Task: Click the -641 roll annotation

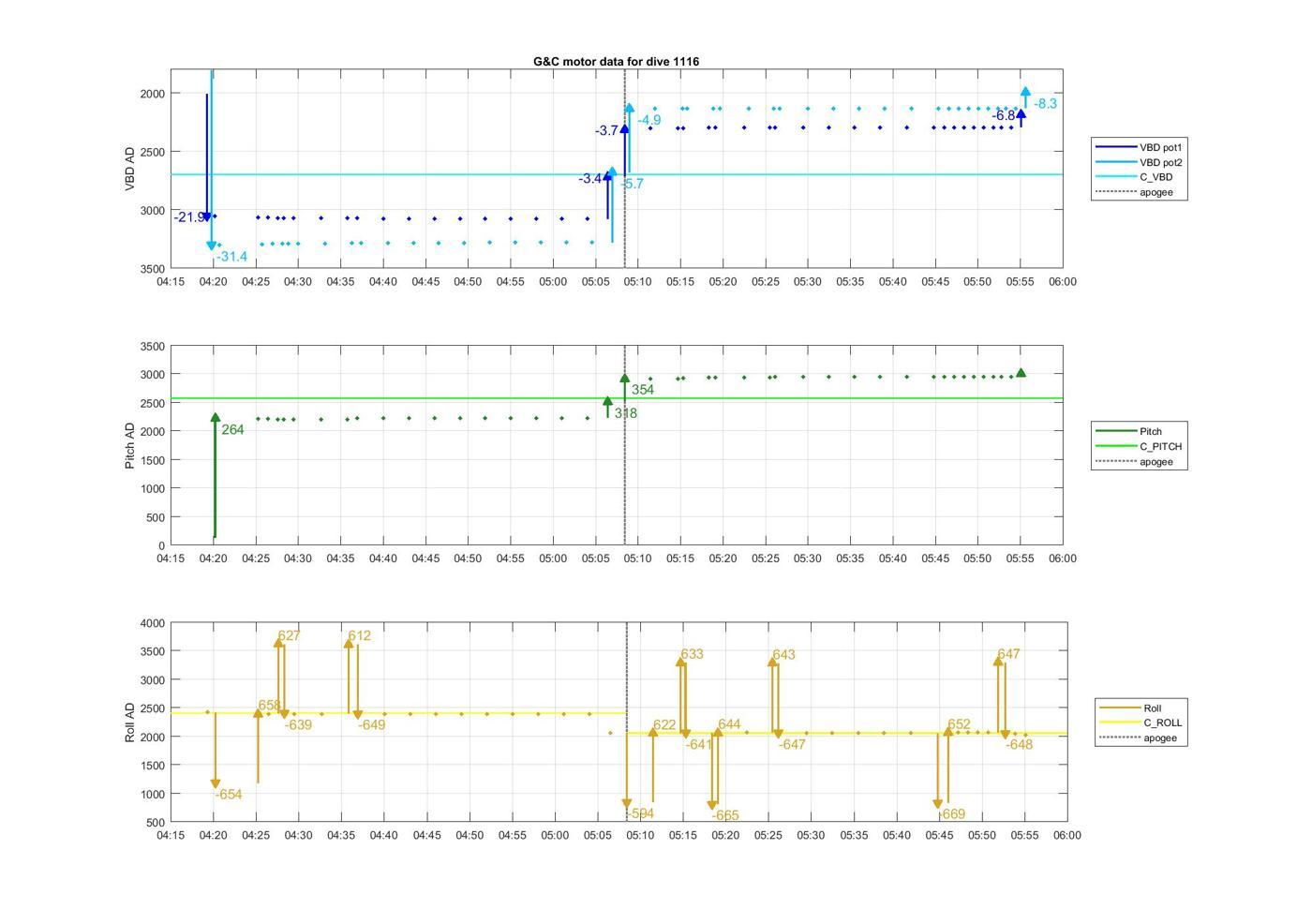Action: pos(699,745)
